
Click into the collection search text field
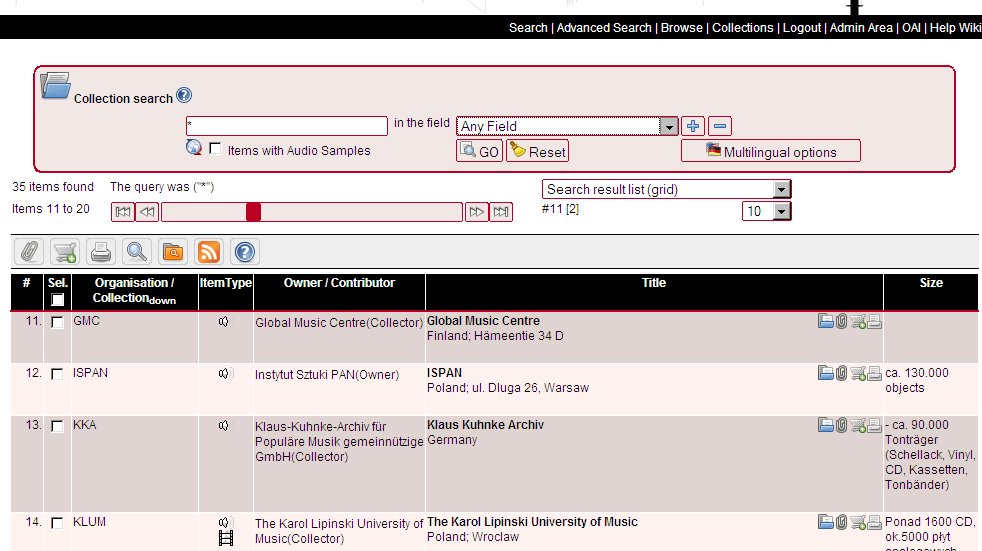tap(287, 126)
